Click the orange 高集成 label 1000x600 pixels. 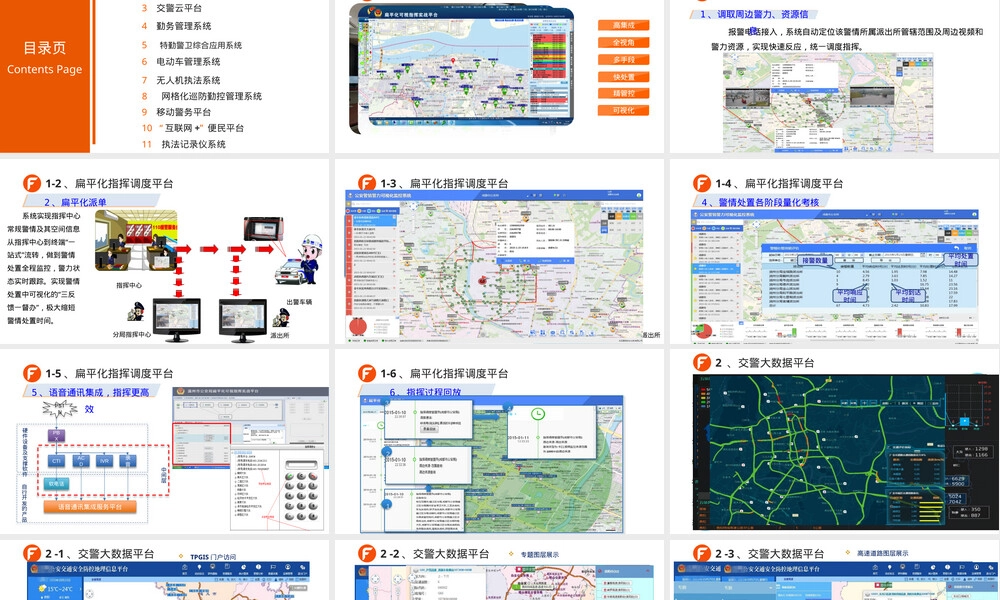tap(623, 26)
